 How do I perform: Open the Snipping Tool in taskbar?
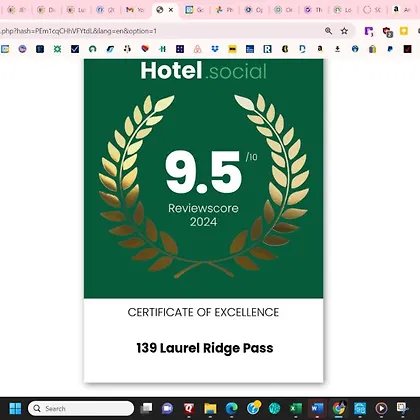(x=402, y=408)
